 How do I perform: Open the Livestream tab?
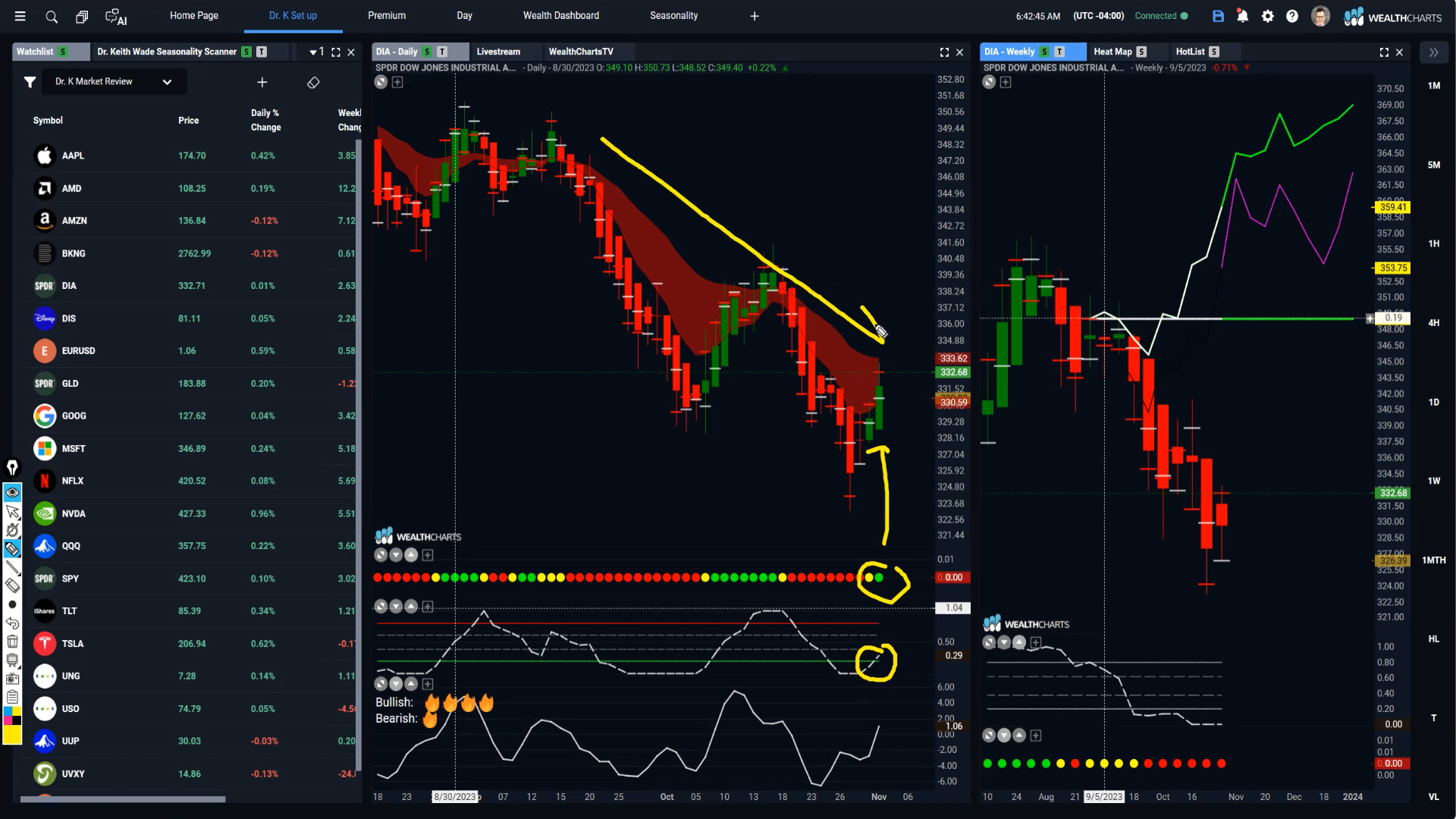[498, 52]
